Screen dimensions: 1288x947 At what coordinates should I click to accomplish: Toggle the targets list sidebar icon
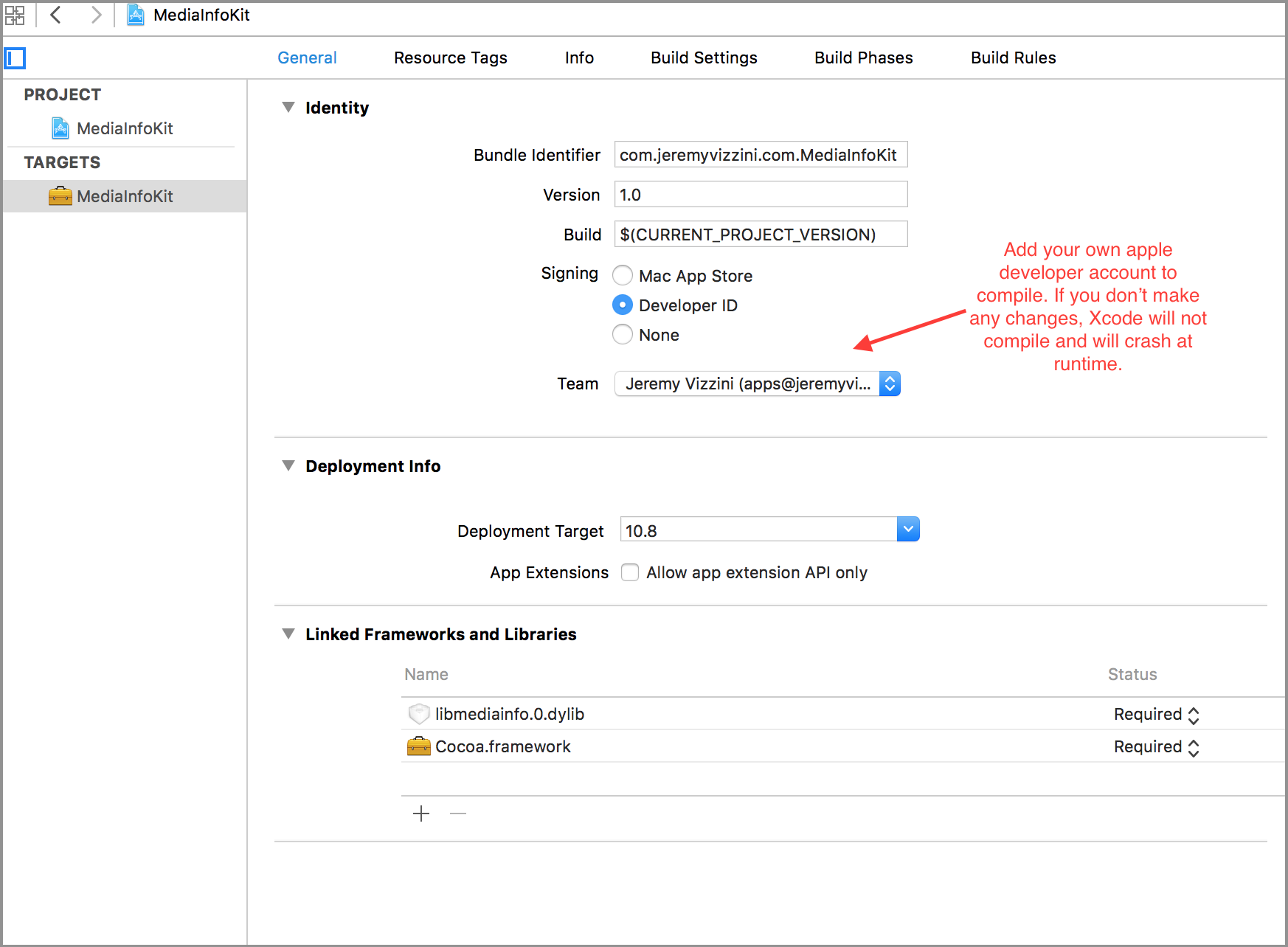tap(15, 58)
